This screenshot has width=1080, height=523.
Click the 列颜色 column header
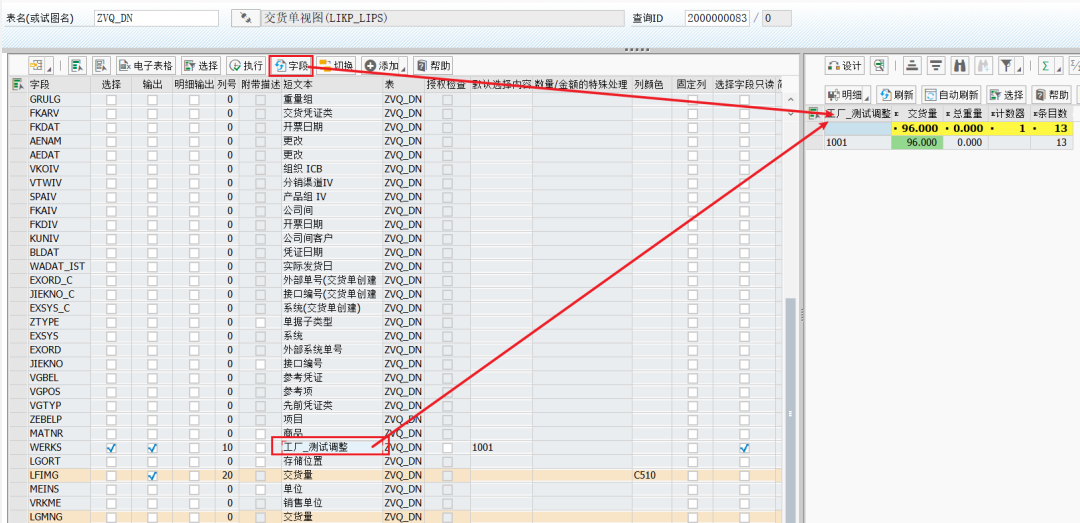click(651, 85)
